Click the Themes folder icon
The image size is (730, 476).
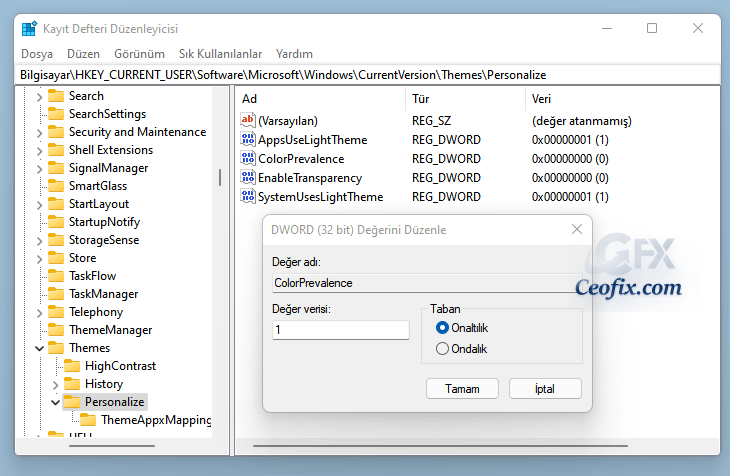click(56, 348)
